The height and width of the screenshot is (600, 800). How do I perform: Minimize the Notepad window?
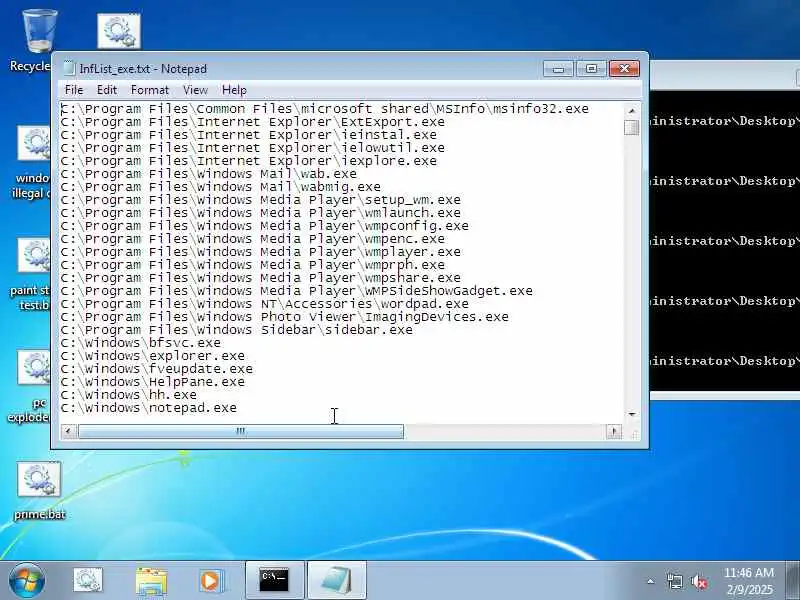[x=558, y=68]
